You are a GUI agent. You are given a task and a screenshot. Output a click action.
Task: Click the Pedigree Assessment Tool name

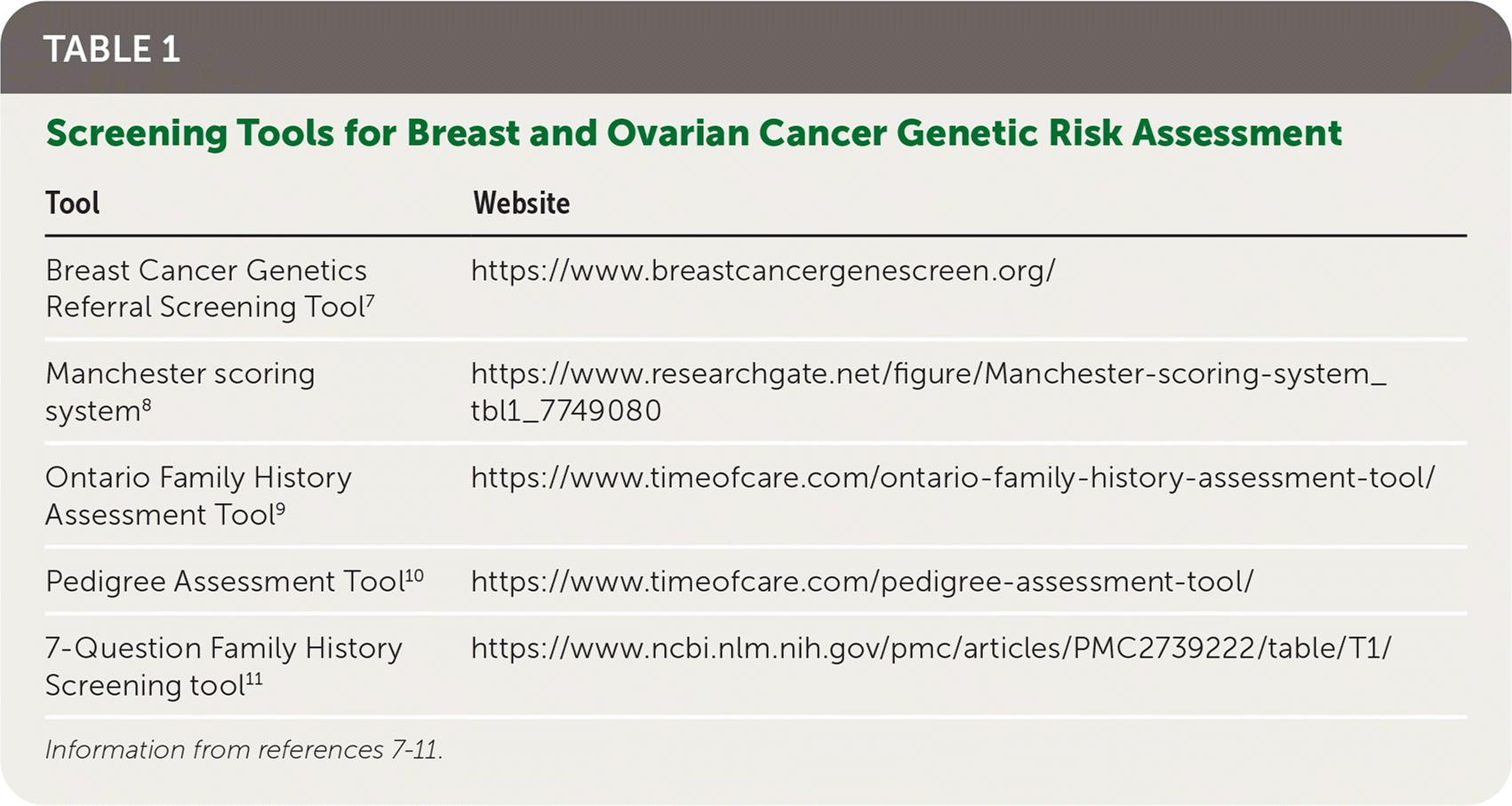coord(224,581)
